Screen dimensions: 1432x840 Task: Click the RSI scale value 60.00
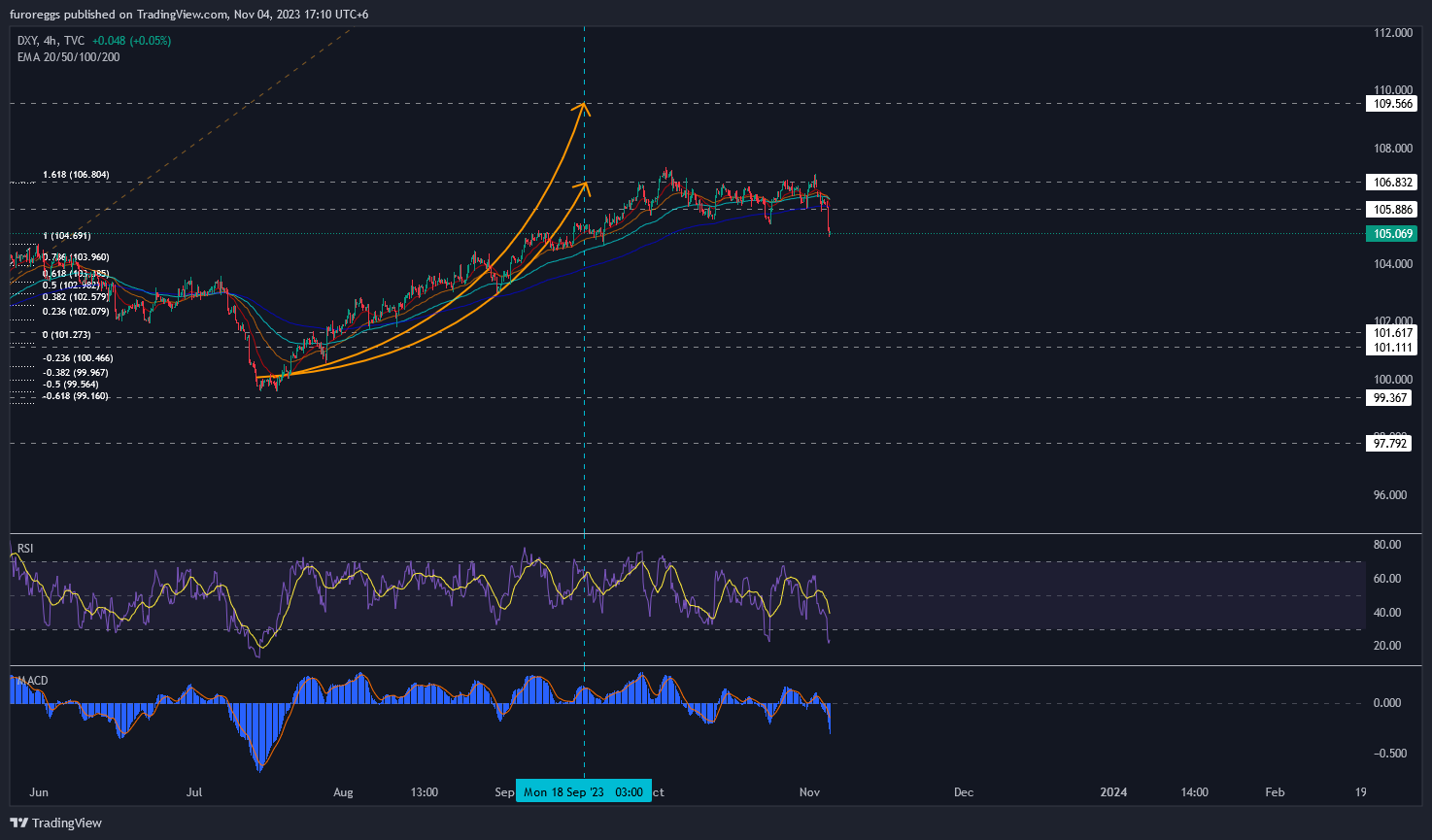tap(1387, 579)
